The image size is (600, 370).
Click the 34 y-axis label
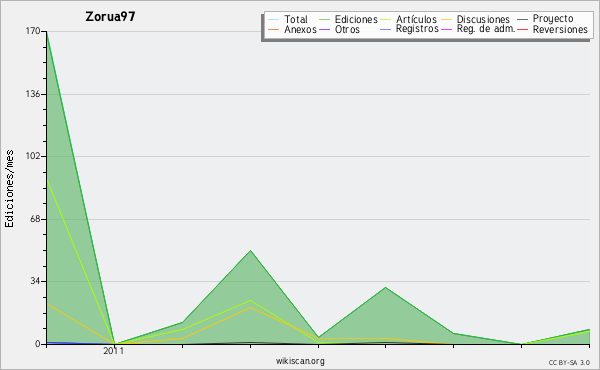coord(35,281)
